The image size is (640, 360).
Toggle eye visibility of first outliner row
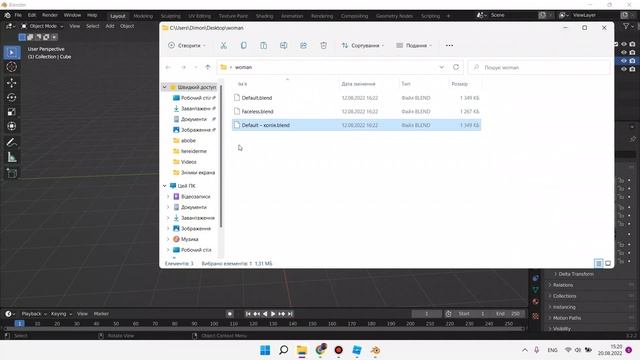point(624,44)
